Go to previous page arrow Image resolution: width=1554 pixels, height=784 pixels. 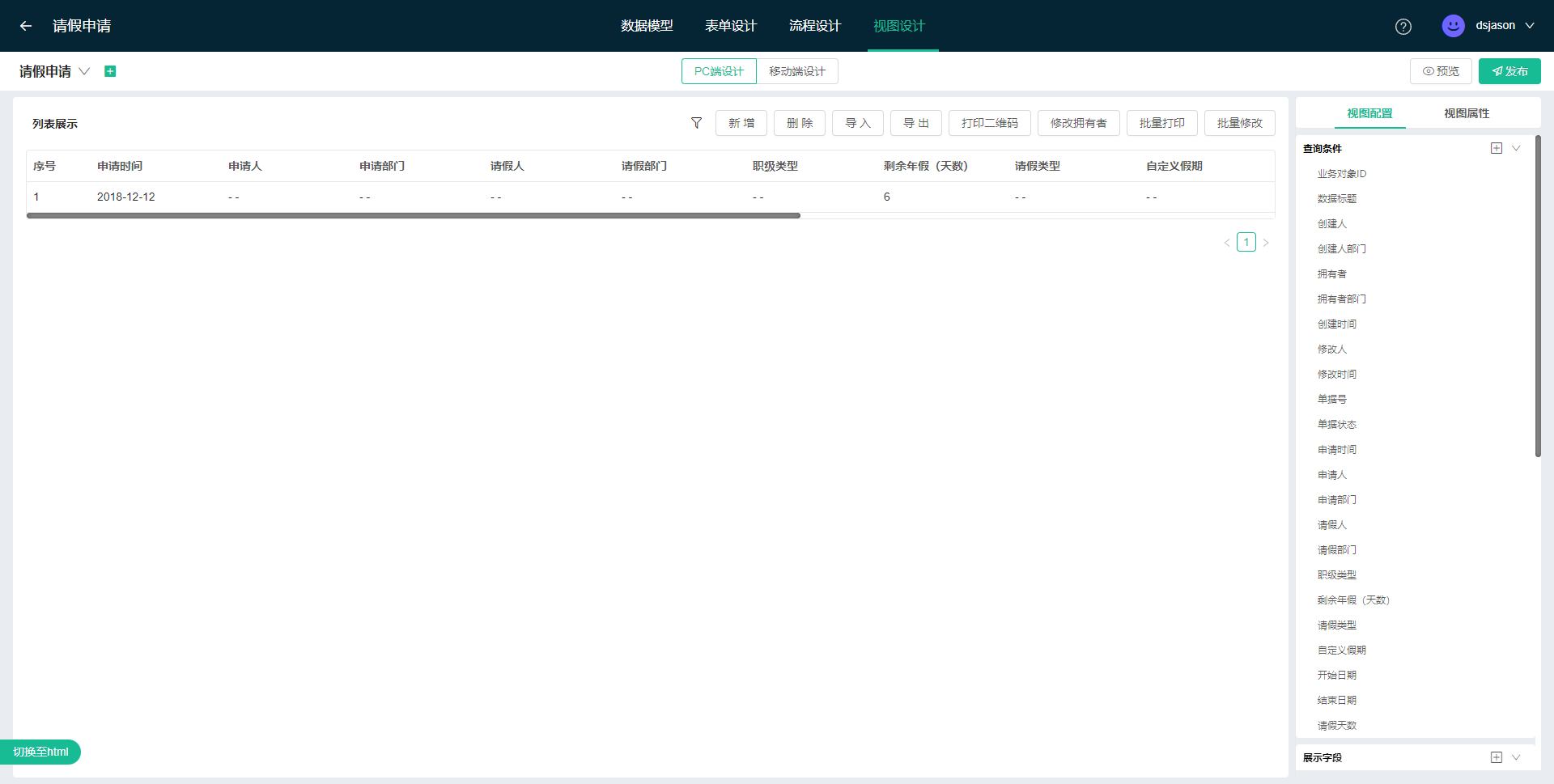(1227, 242)
